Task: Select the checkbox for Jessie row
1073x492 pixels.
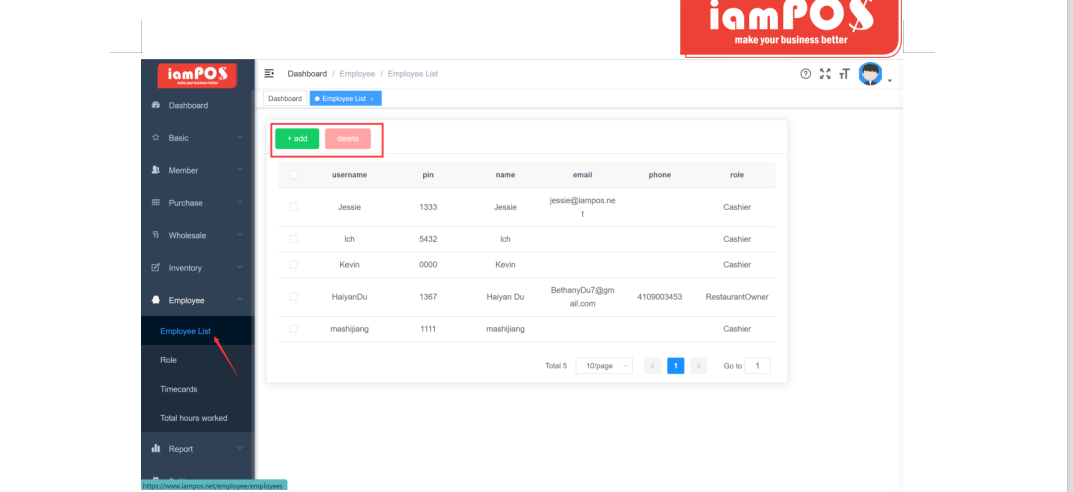Action: (294, 207)
